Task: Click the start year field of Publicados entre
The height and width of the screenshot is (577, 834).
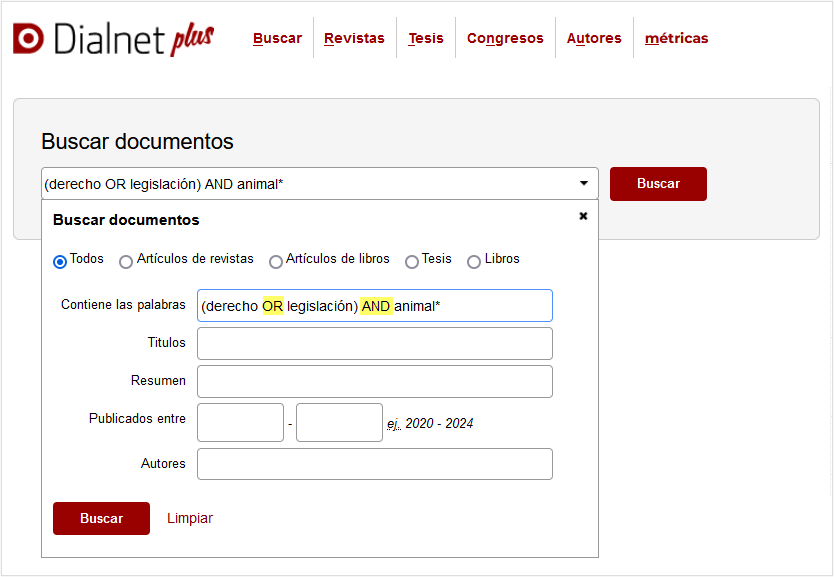Action: pos(240,422)
